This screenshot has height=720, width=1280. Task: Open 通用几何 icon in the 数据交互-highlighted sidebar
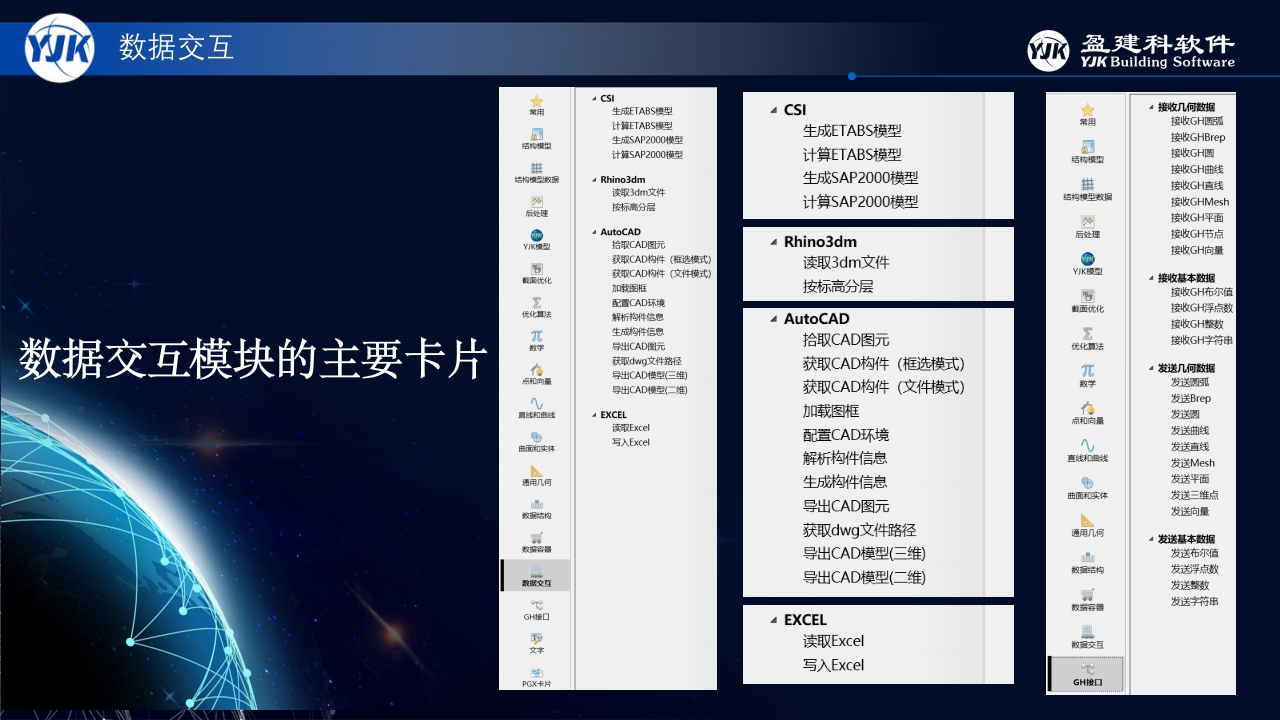coord(537,470)
